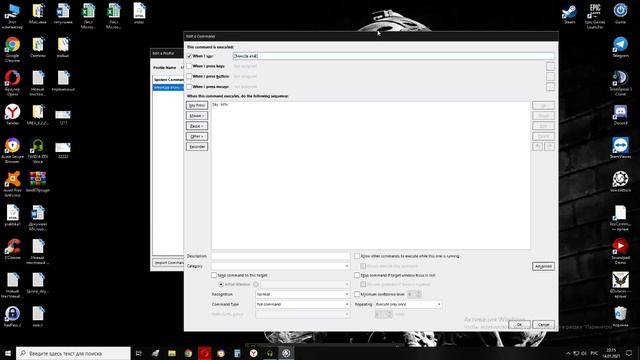This screenshot has height=360, width=640.
Task: Click the undo arrow icon beside sequence list
Action: (538, 147)
